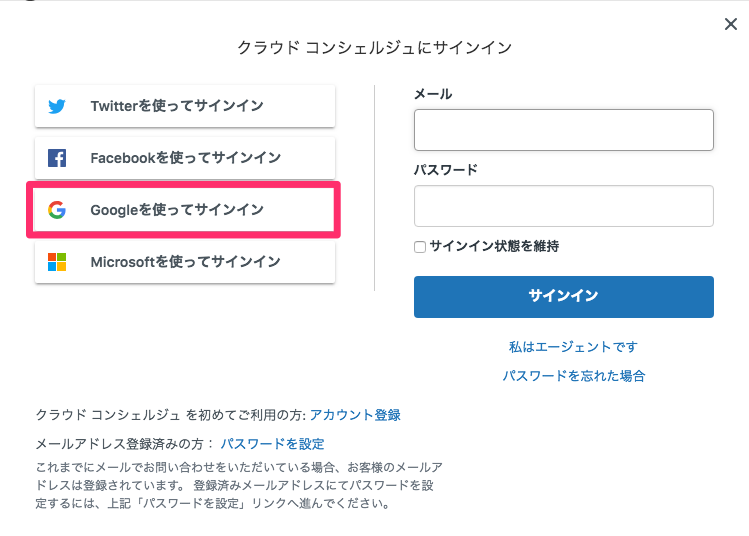The height and width of the screenshot is (536, 749).
Task: Submit with the blue サインイン button
Action: pos(564,297)
